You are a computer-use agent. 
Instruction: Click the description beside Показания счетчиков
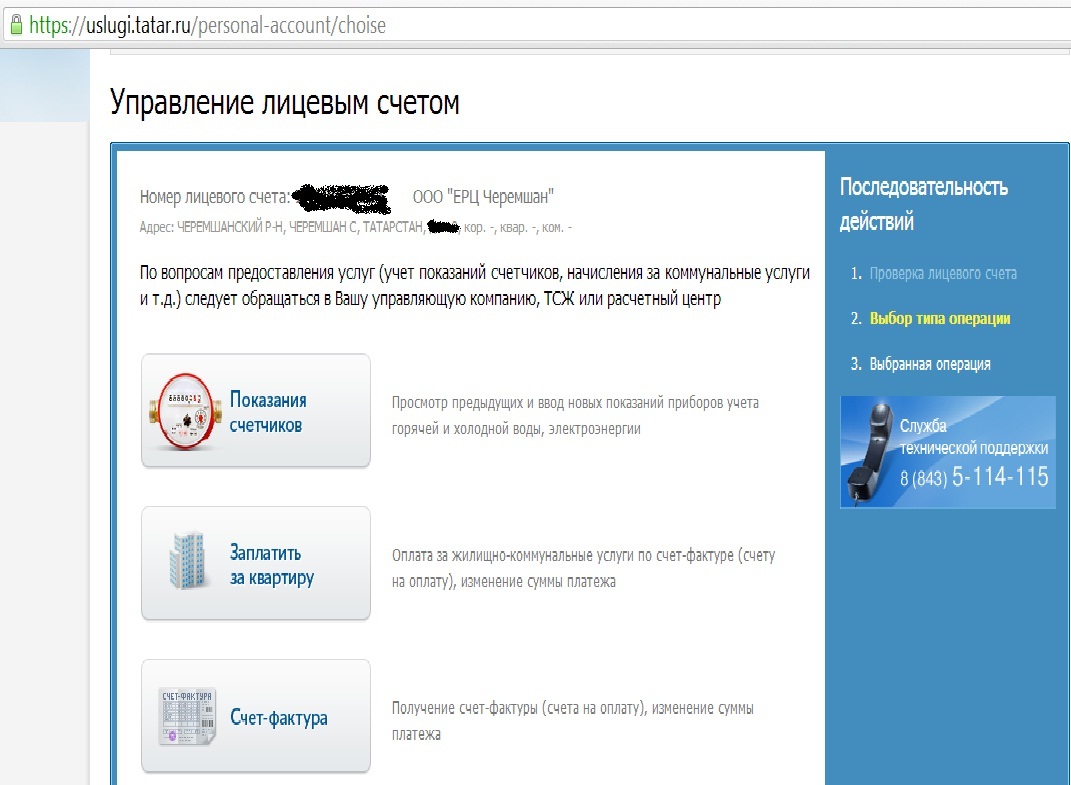[x=575, y=415]
